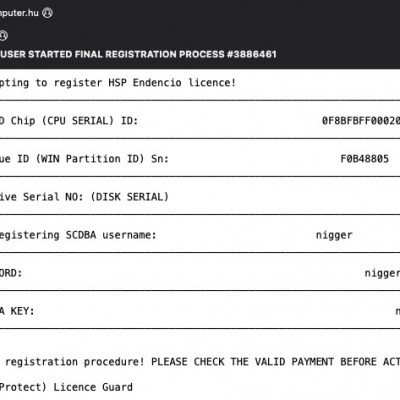Image resolution: width=400 pixels, height=400 pixels.
Task: Click the truncated value in KEY row
Action: pyautogui.click(x=397, y=311)
